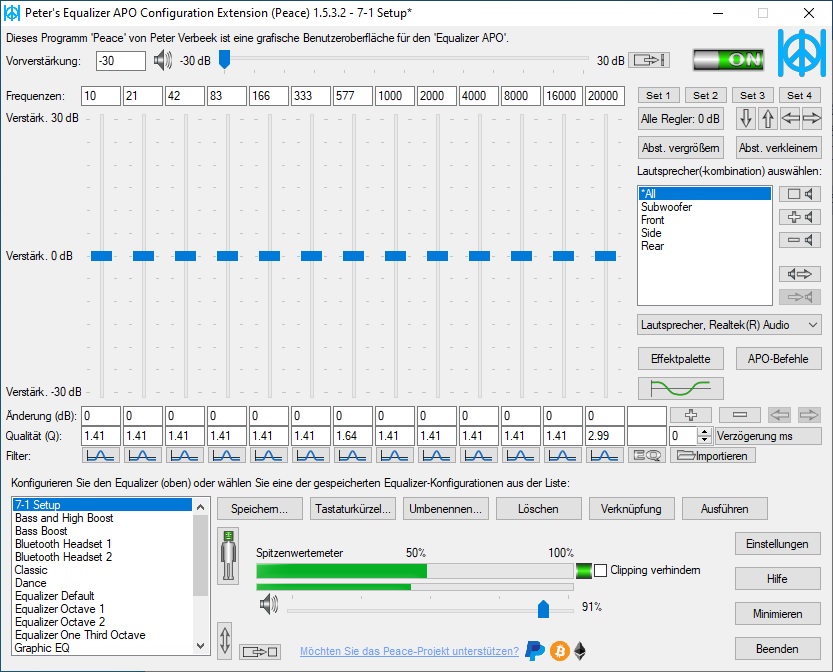833x672 pixels.
Task: Click the compact view export icon at bottom
Action: click(260, 651)
